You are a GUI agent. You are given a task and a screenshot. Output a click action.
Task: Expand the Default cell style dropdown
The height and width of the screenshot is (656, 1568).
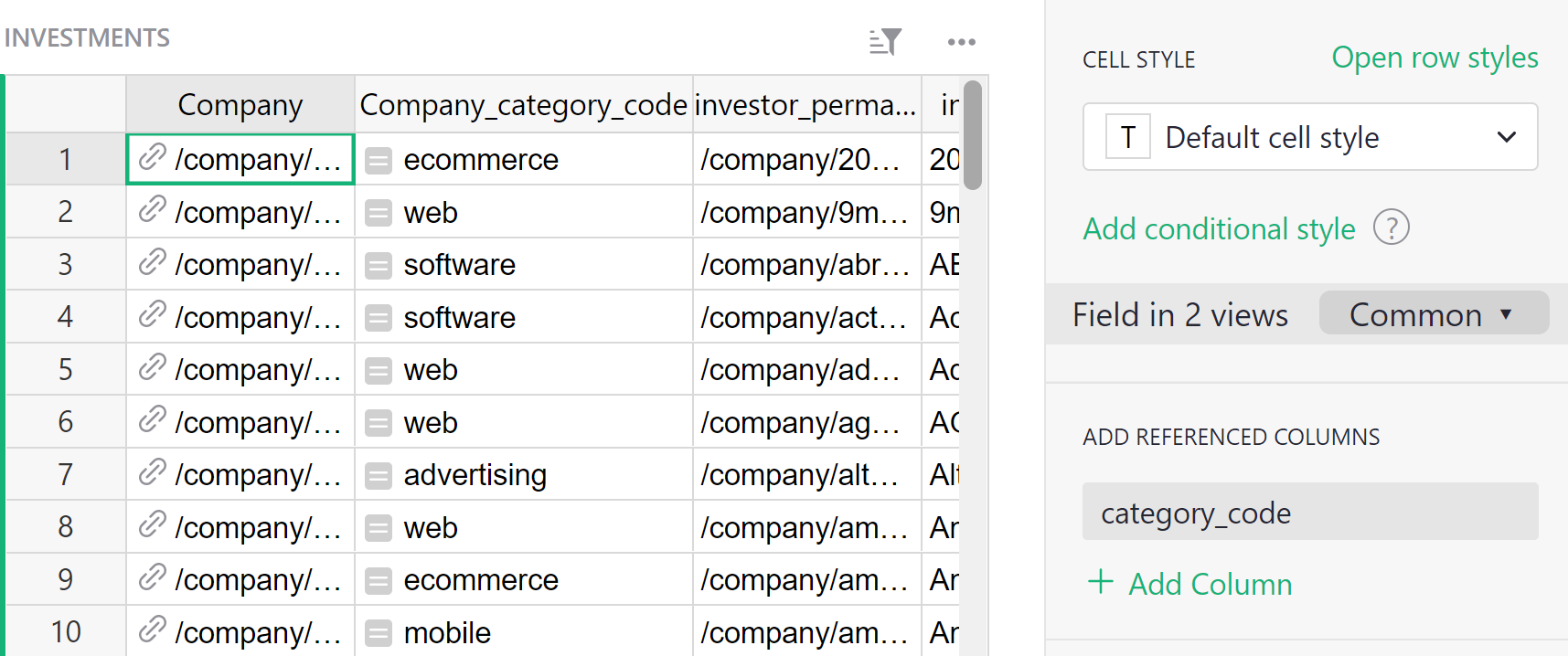point(1506,137)
